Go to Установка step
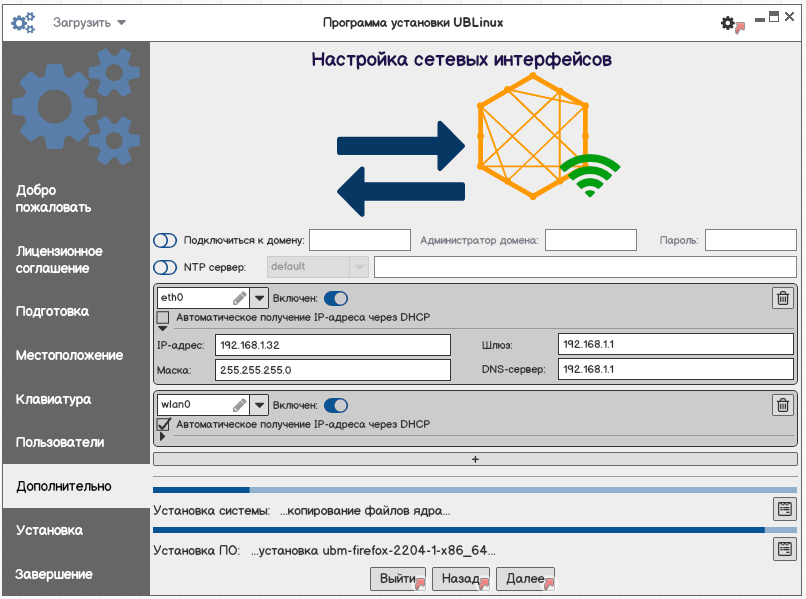Viewport: 806px width, 599px height. (49, 530)
